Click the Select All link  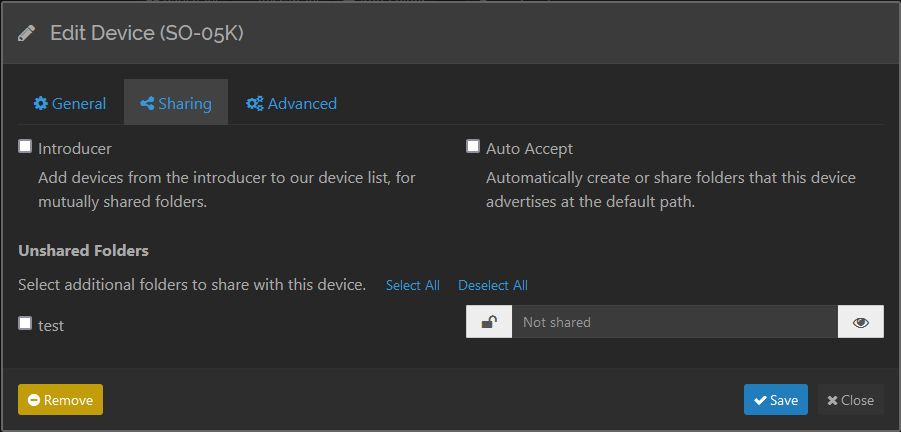412,285
